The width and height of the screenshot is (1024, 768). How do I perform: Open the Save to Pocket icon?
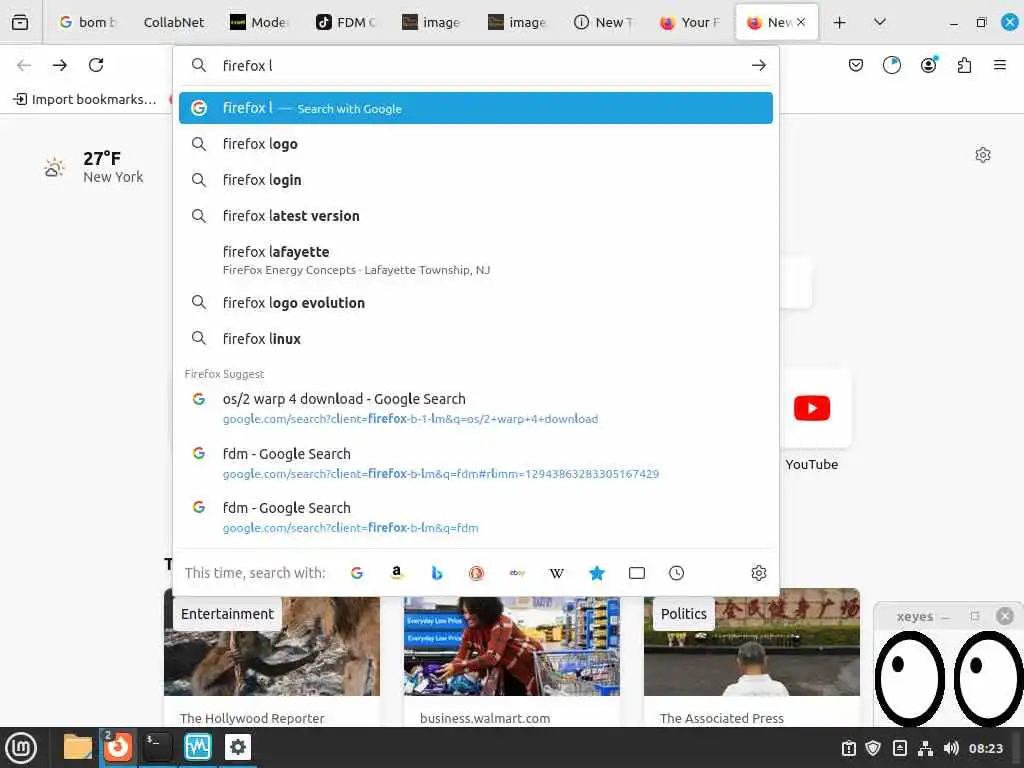point(856,65)
